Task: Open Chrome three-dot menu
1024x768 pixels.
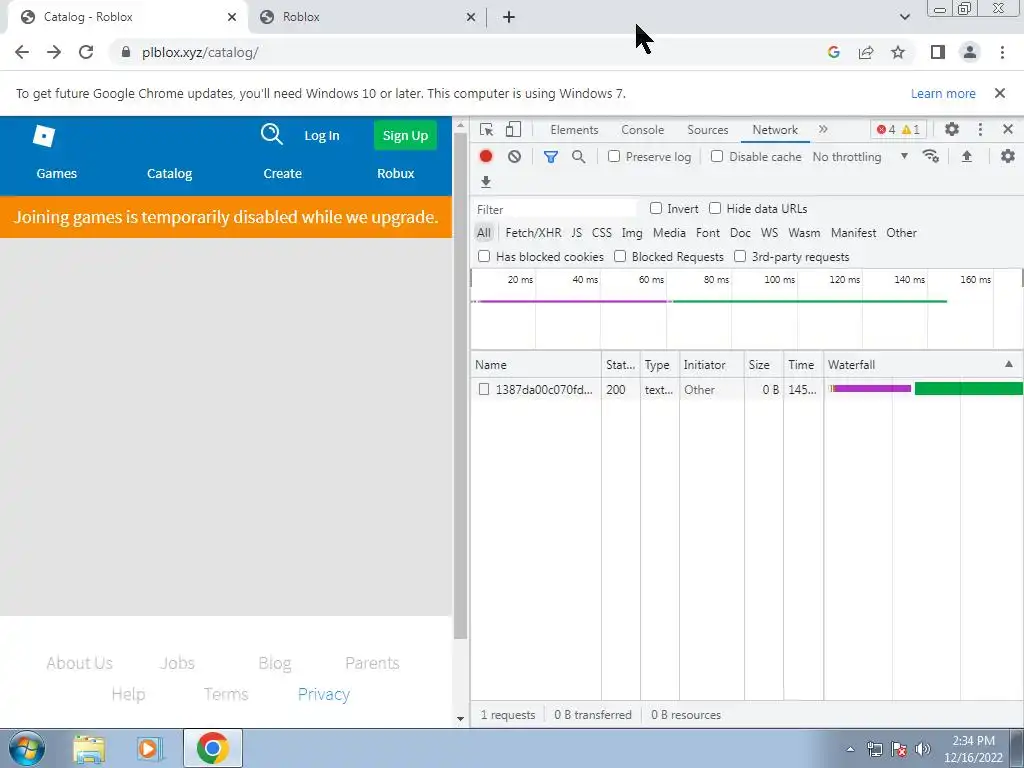Action: (x=1002, y=52)
